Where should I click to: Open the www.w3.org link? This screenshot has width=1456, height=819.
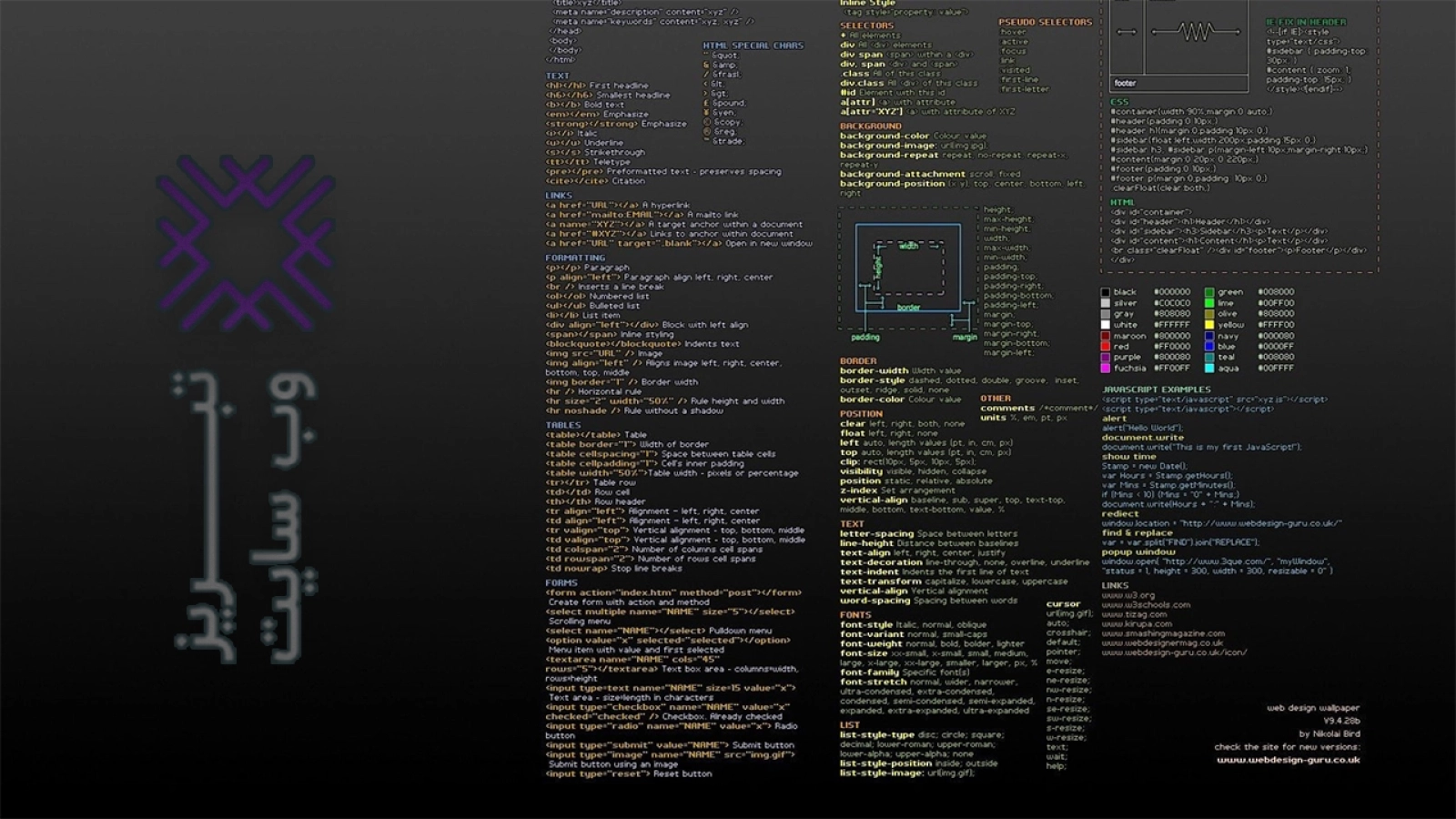tap(1128, 595)
